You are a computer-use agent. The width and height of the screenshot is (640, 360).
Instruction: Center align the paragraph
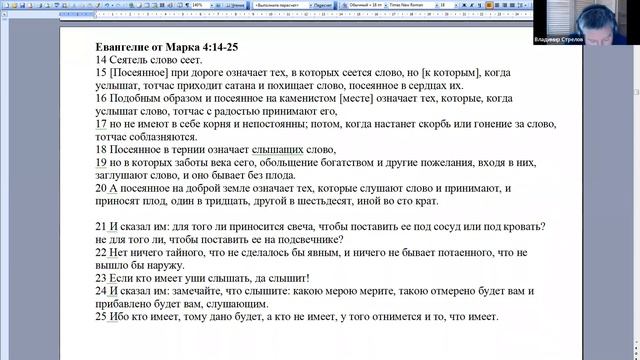[497, 5]
